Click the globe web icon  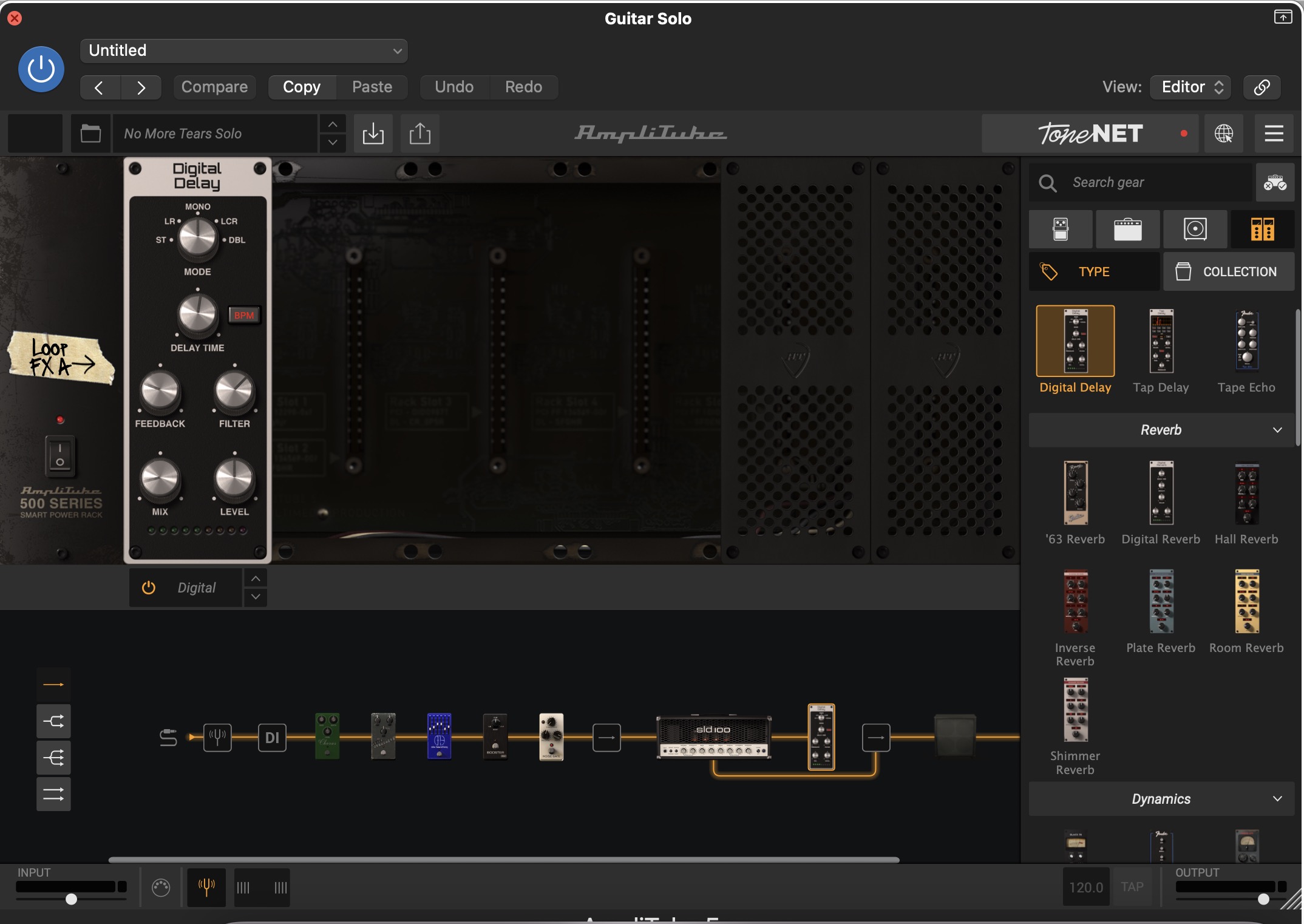[x=1223, y=134]
